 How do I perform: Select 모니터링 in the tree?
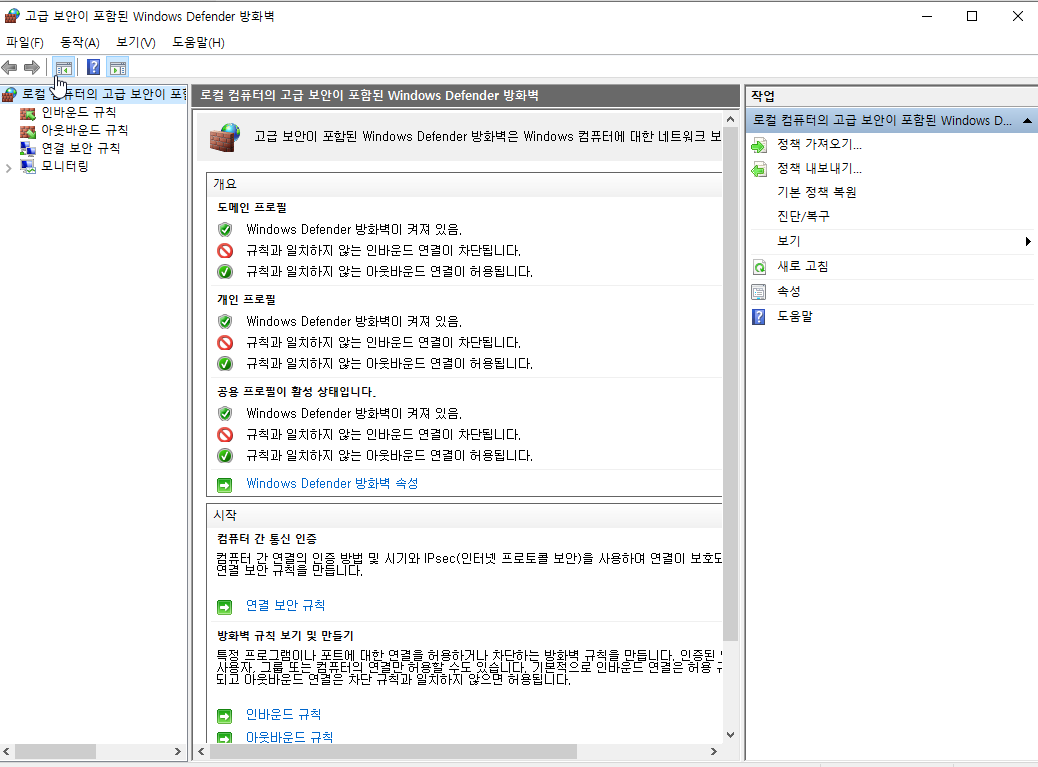tap(65, 166)
